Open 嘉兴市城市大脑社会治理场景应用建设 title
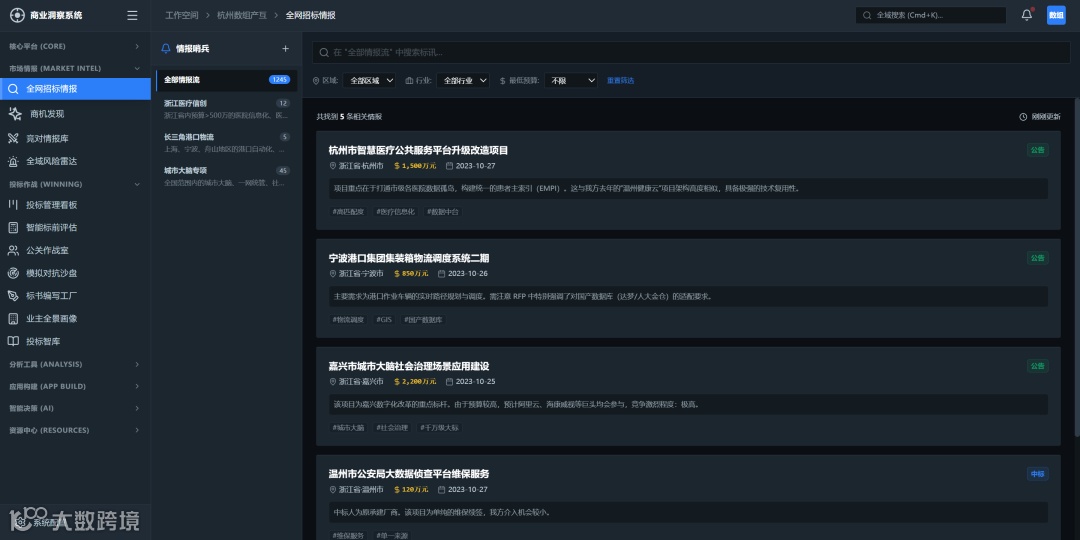The height and width of the screenshot is (540, 1080). (409, 366)
